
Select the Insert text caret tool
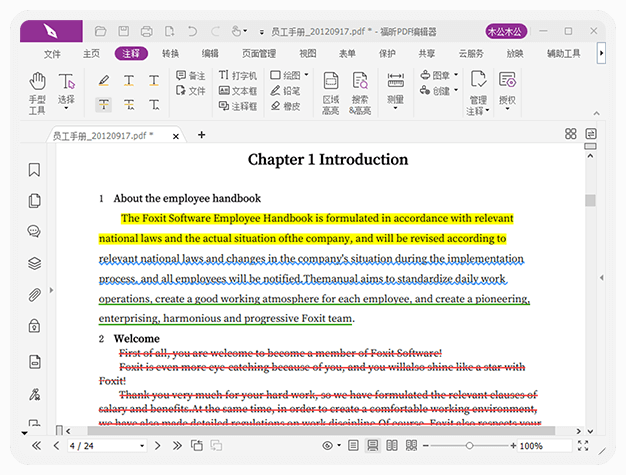[154, 105]
